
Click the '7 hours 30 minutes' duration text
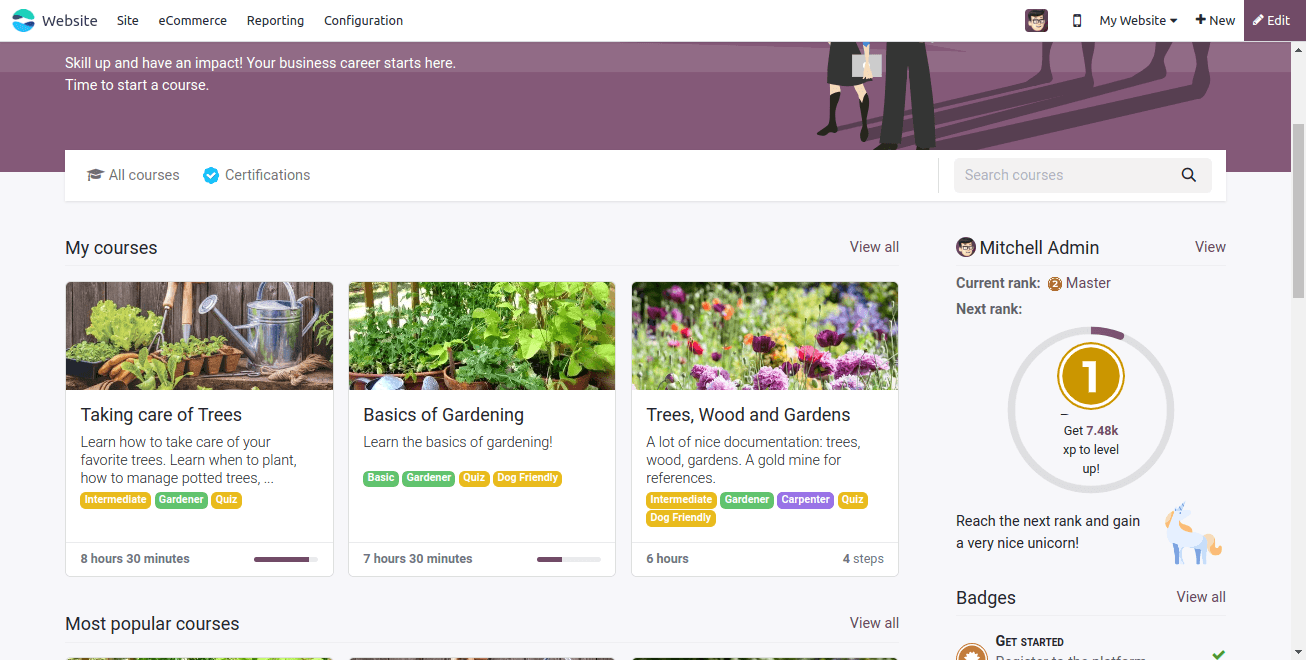[x=418, y=559]
